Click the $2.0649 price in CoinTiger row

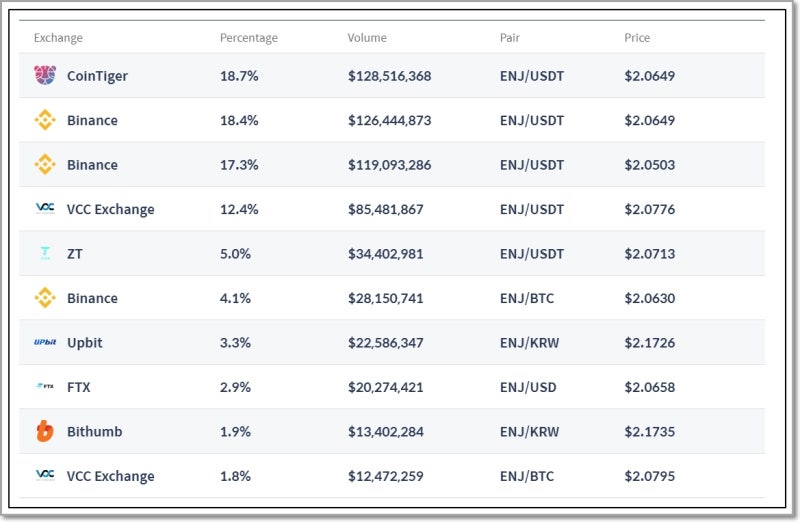coord(649,76)
